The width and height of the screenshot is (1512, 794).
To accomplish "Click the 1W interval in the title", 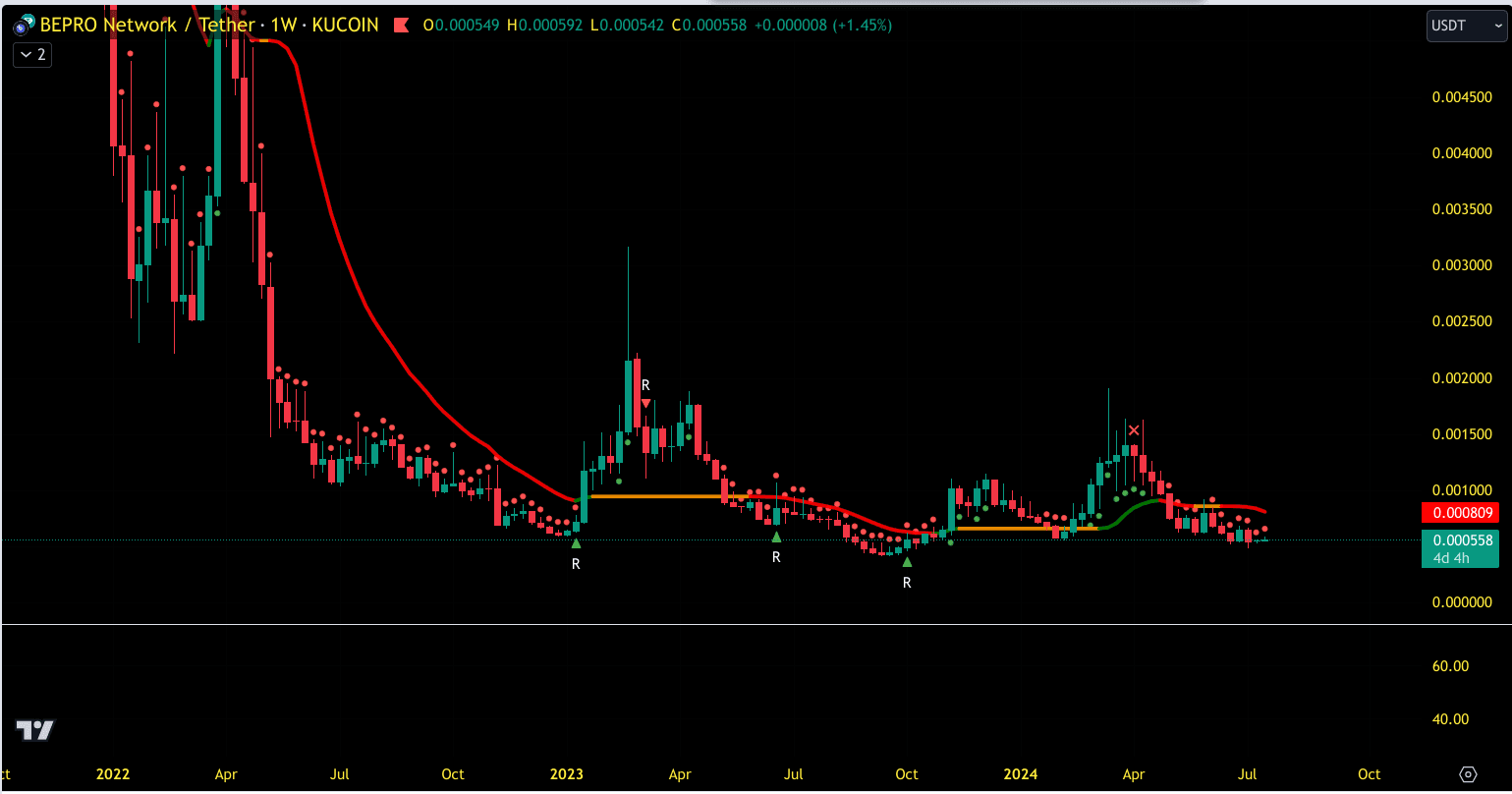I will pos(284,25).
